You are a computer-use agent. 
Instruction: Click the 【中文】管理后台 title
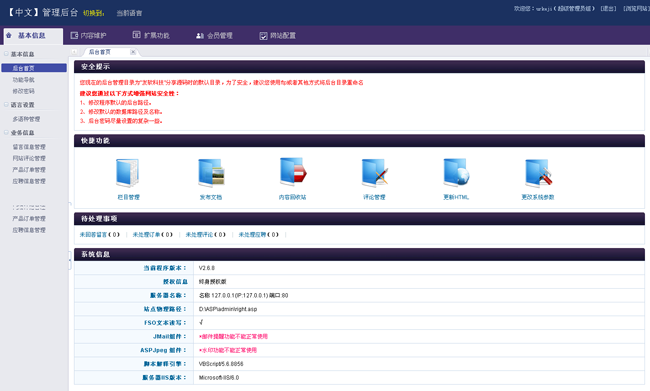point(42,12)
